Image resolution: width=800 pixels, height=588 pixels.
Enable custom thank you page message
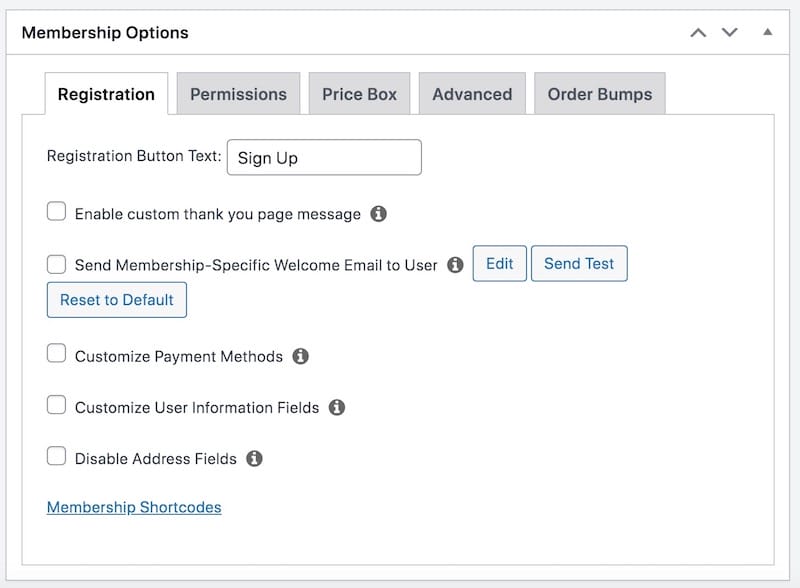click(x=56, y=211)
